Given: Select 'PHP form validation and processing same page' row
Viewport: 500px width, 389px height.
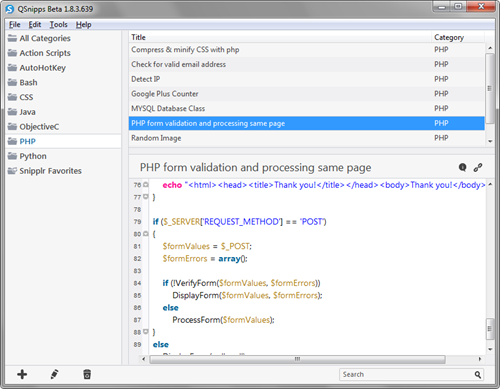Looking at the screenshot, I should pyautogui.click(x=307, y=123).
